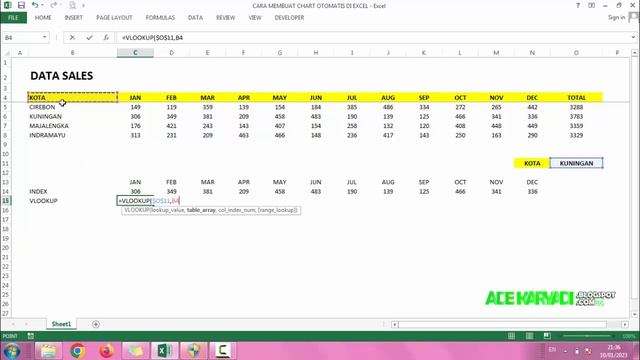Switch to Page Break Preview in status bar
The height and width of the screenshot is (360, 640).
point(547,336)
